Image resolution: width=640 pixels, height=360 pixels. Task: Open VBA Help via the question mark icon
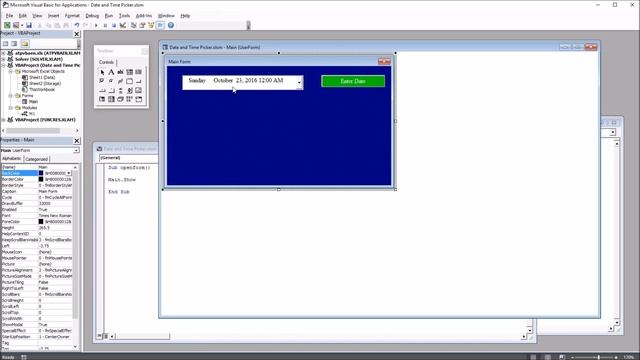[x=171, y=25]
